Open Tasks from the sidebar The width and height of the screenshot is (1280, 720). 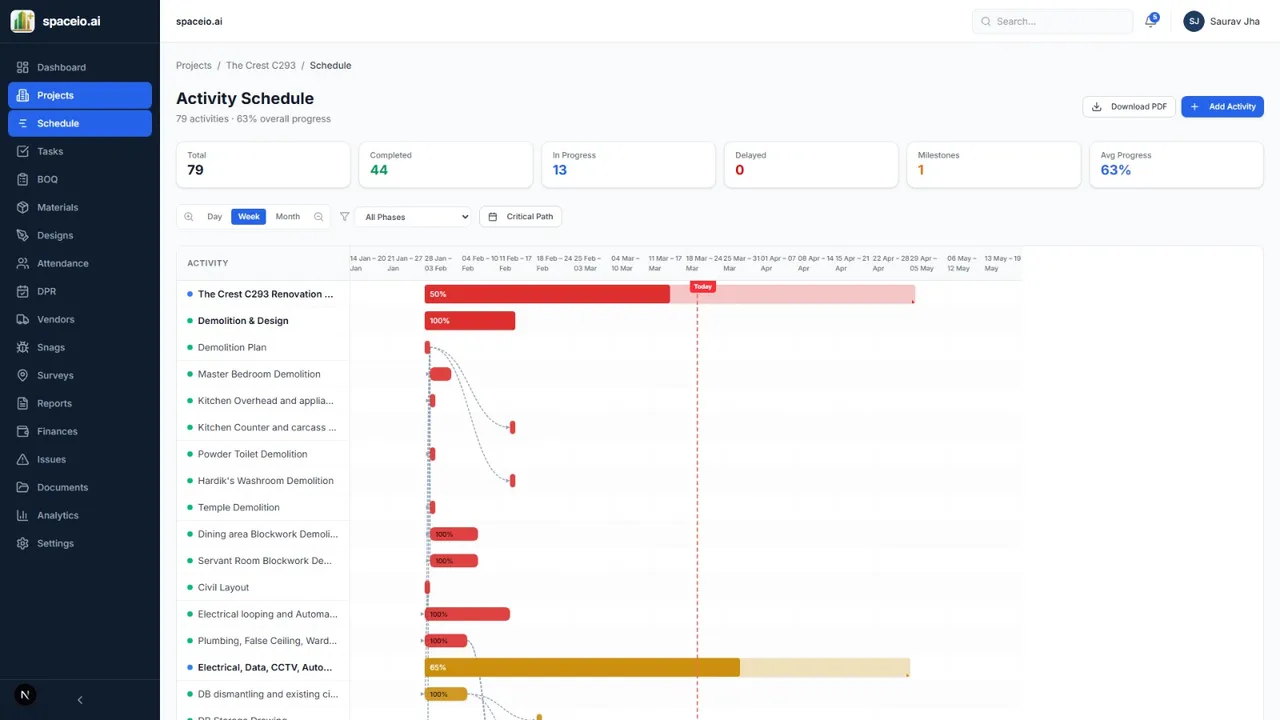80,151
